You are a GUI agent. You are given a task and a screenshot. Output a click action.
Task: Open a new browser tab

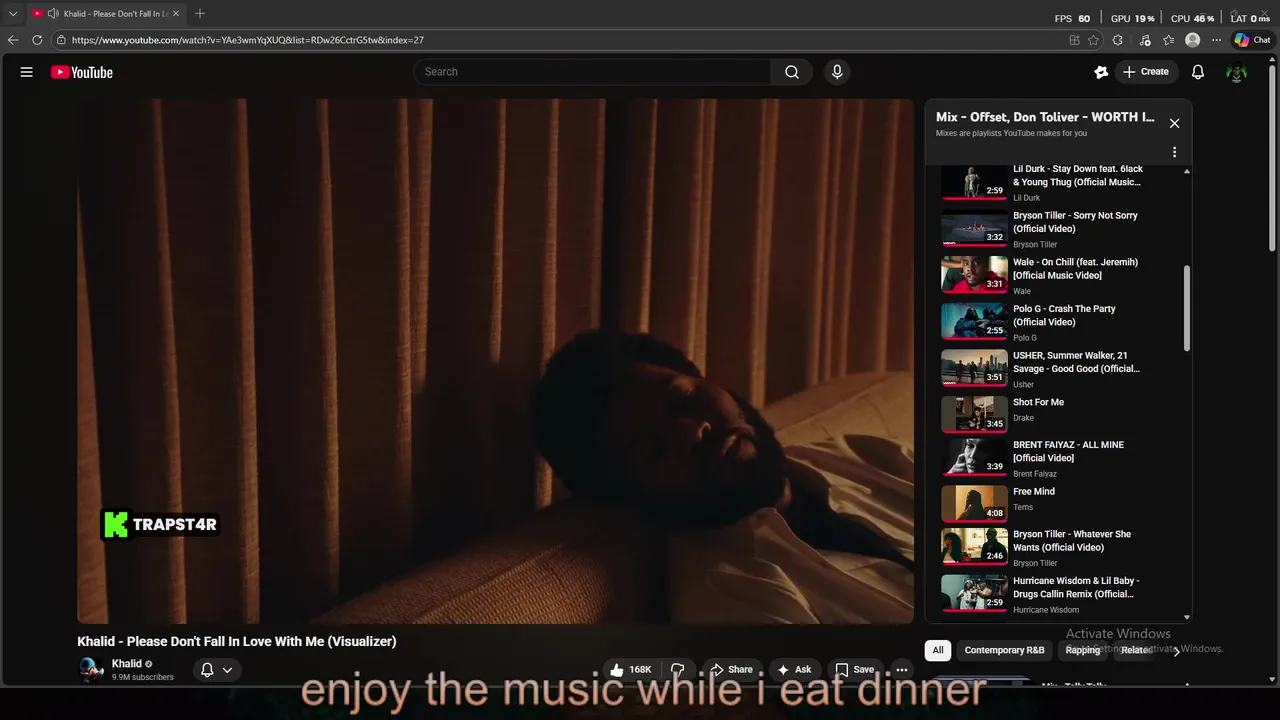click(x=200, y=14)
